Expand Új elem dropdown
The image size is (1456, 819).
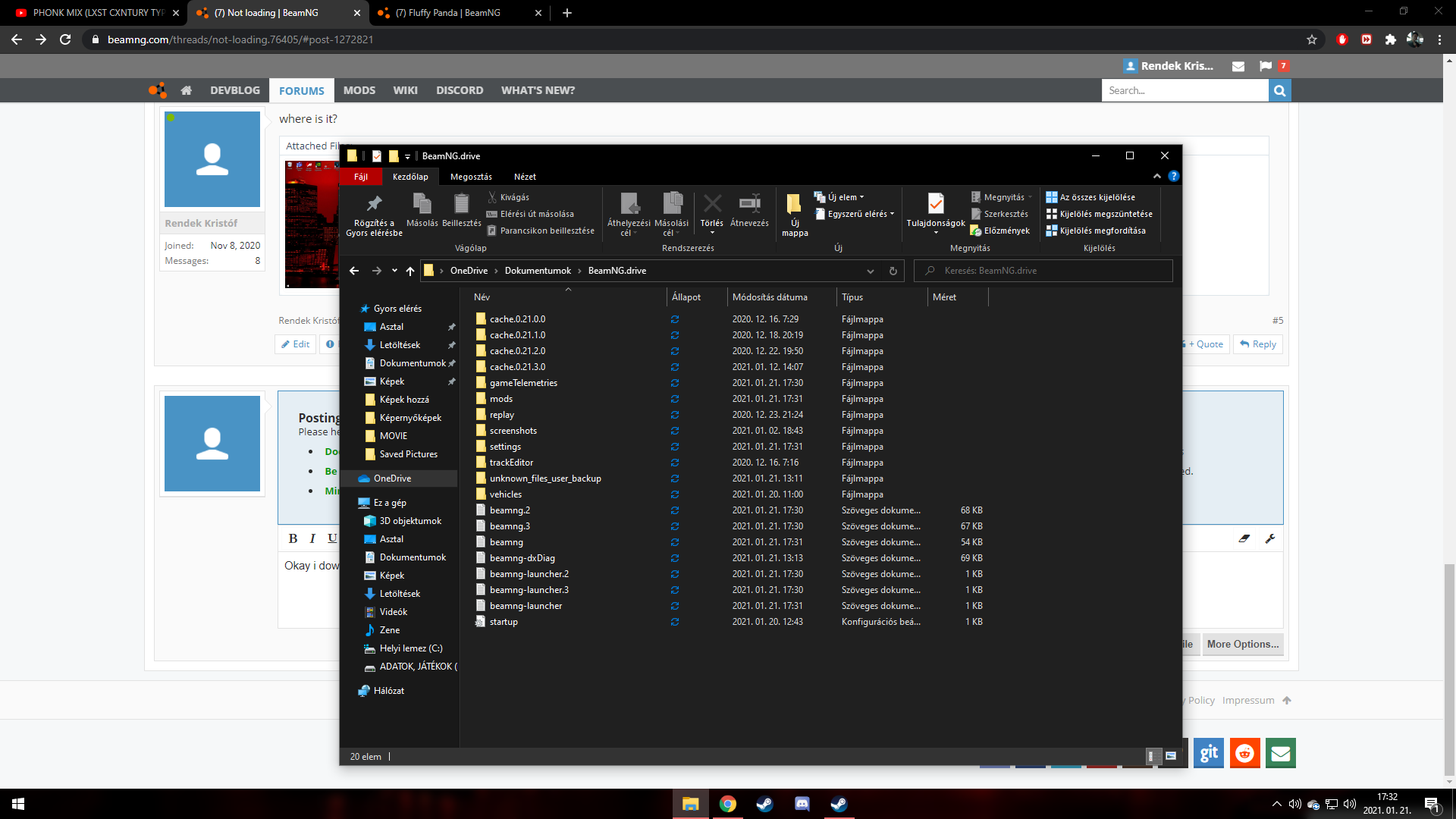coord(839,197)
